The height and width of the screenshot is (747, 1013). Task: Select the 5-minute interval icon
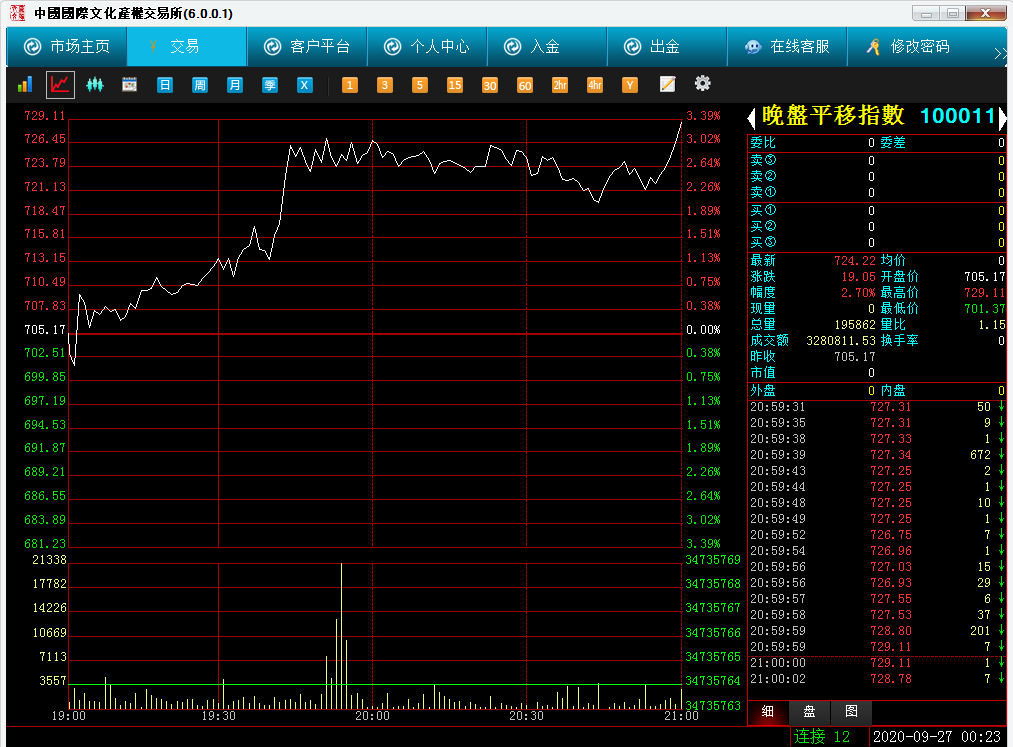(x=419, y=85)
